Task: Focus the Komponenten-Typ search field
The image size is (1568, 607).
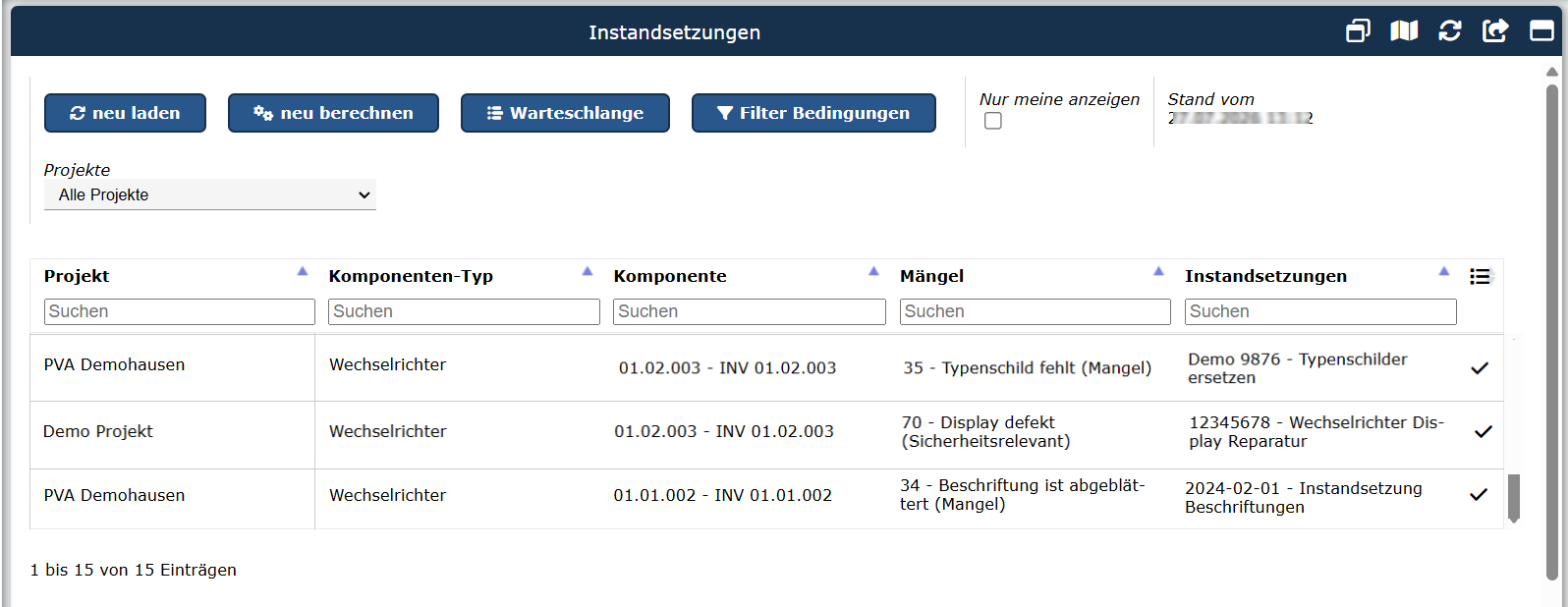Action: coord(465,311)
